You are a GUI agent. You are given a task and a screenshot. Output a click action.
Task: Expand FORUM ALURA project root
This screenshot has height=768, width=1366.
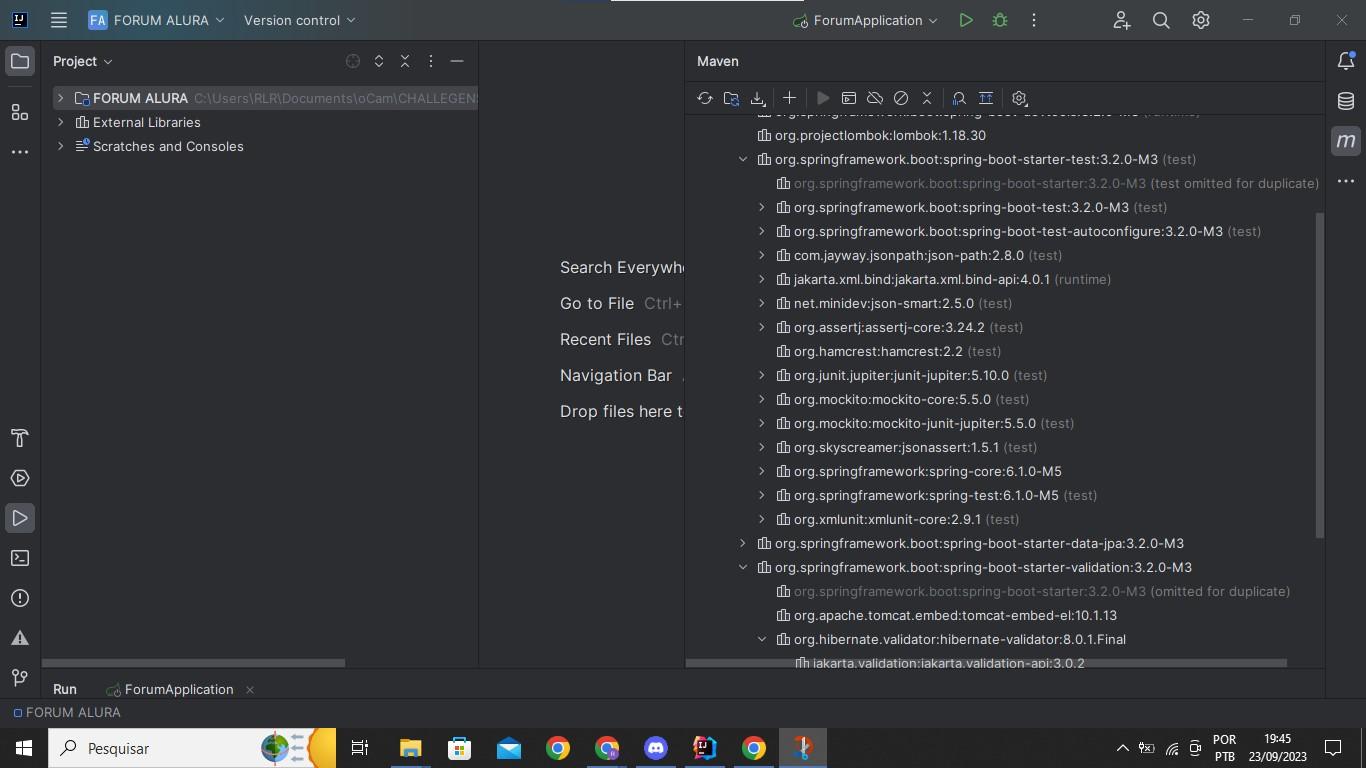tap(60, 98)
